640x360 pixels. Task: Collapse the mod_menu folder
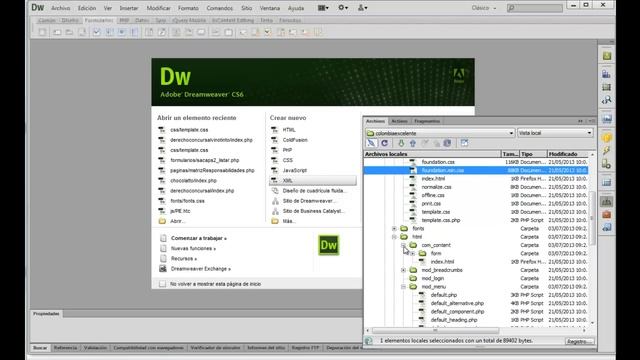[x=403, y=287]
